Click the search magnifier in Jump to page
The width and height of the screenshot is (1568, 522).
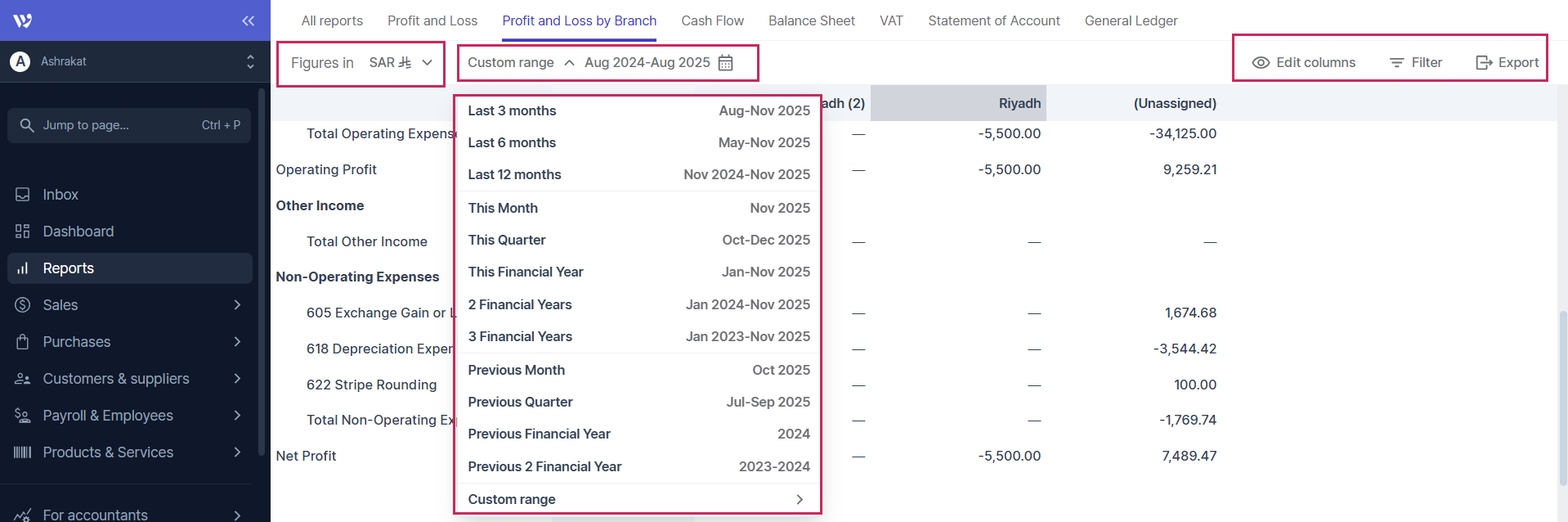(x=27, y=125)
